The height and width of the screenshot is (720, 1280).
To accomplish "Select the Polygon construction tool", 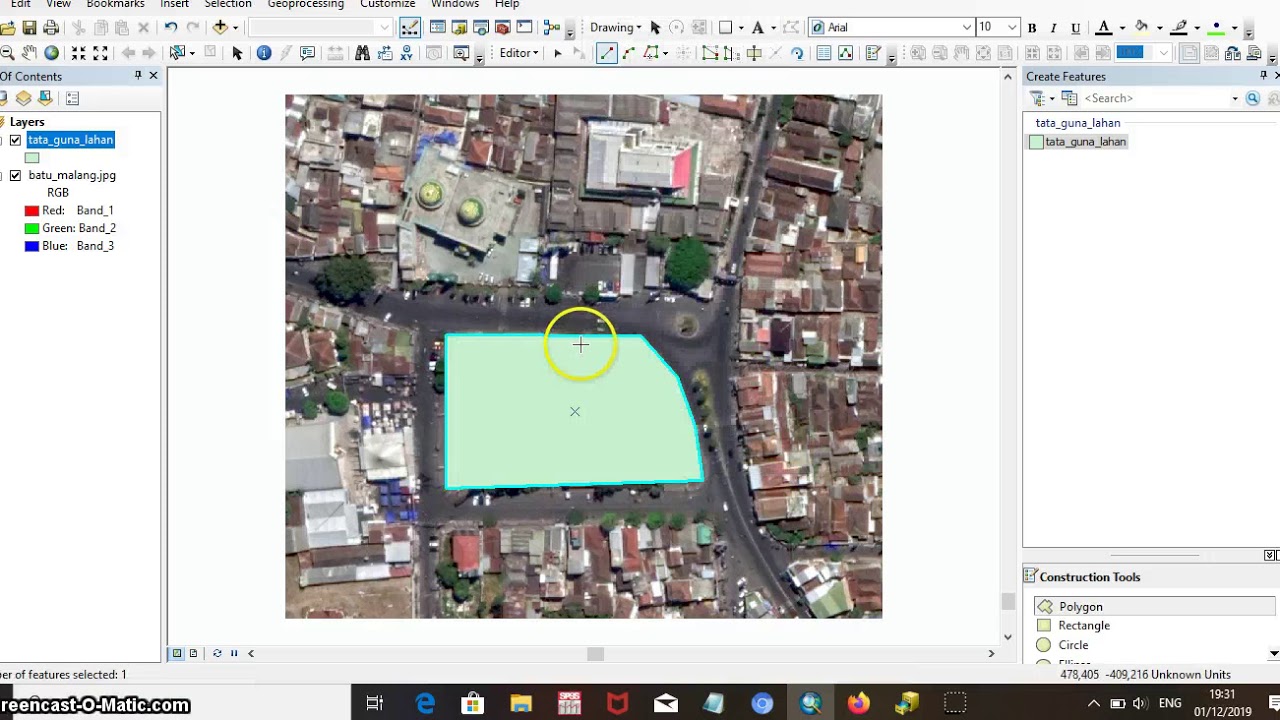I will click(1157, 607).
